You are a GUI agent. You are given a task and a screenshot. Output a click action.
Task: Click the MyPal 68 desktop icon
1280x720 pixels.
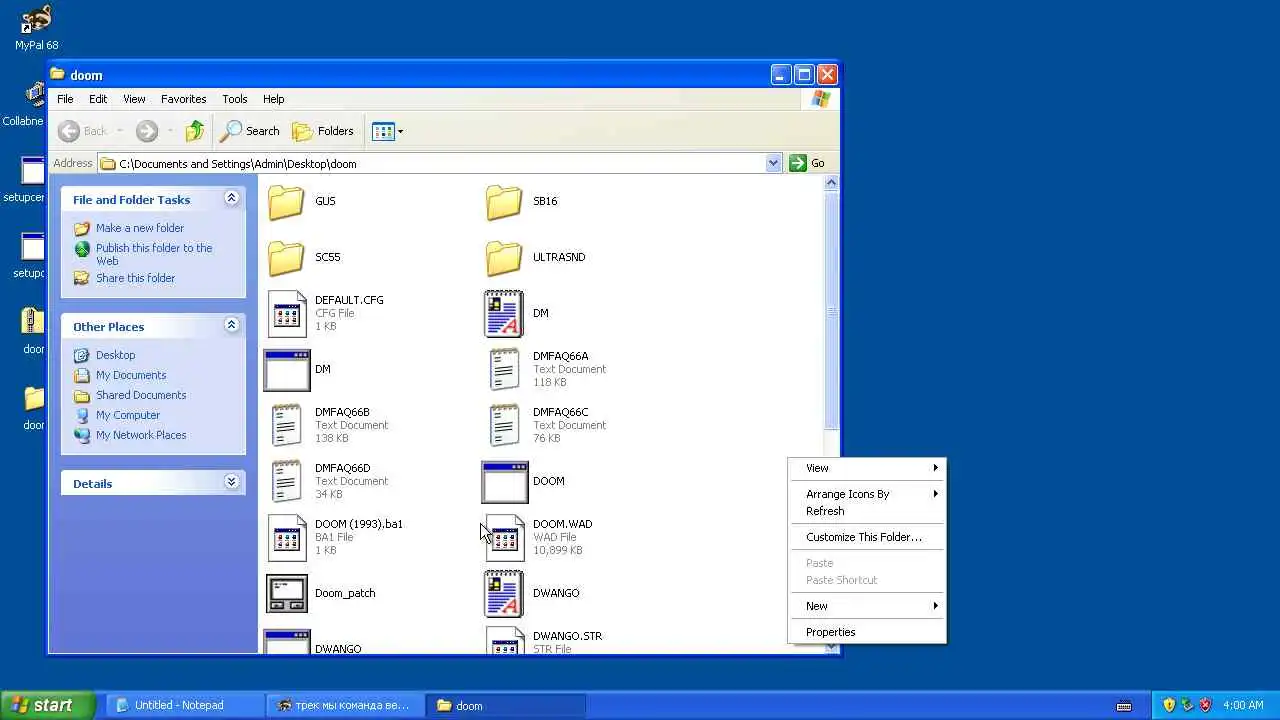36,27
